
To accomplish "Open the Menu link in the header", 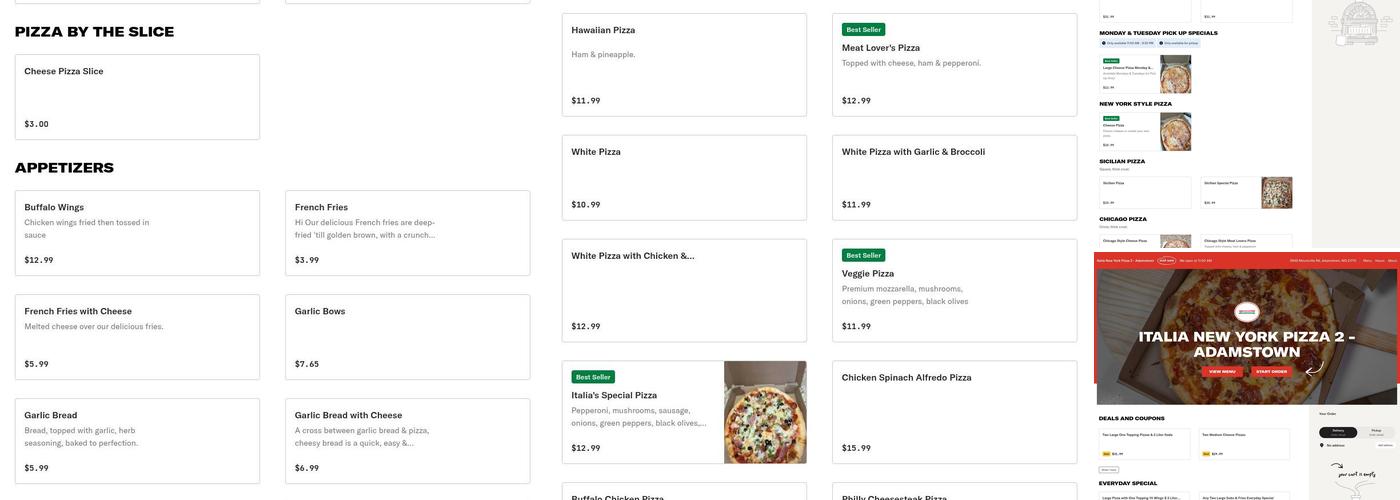I will click(x=1367, y=261).
